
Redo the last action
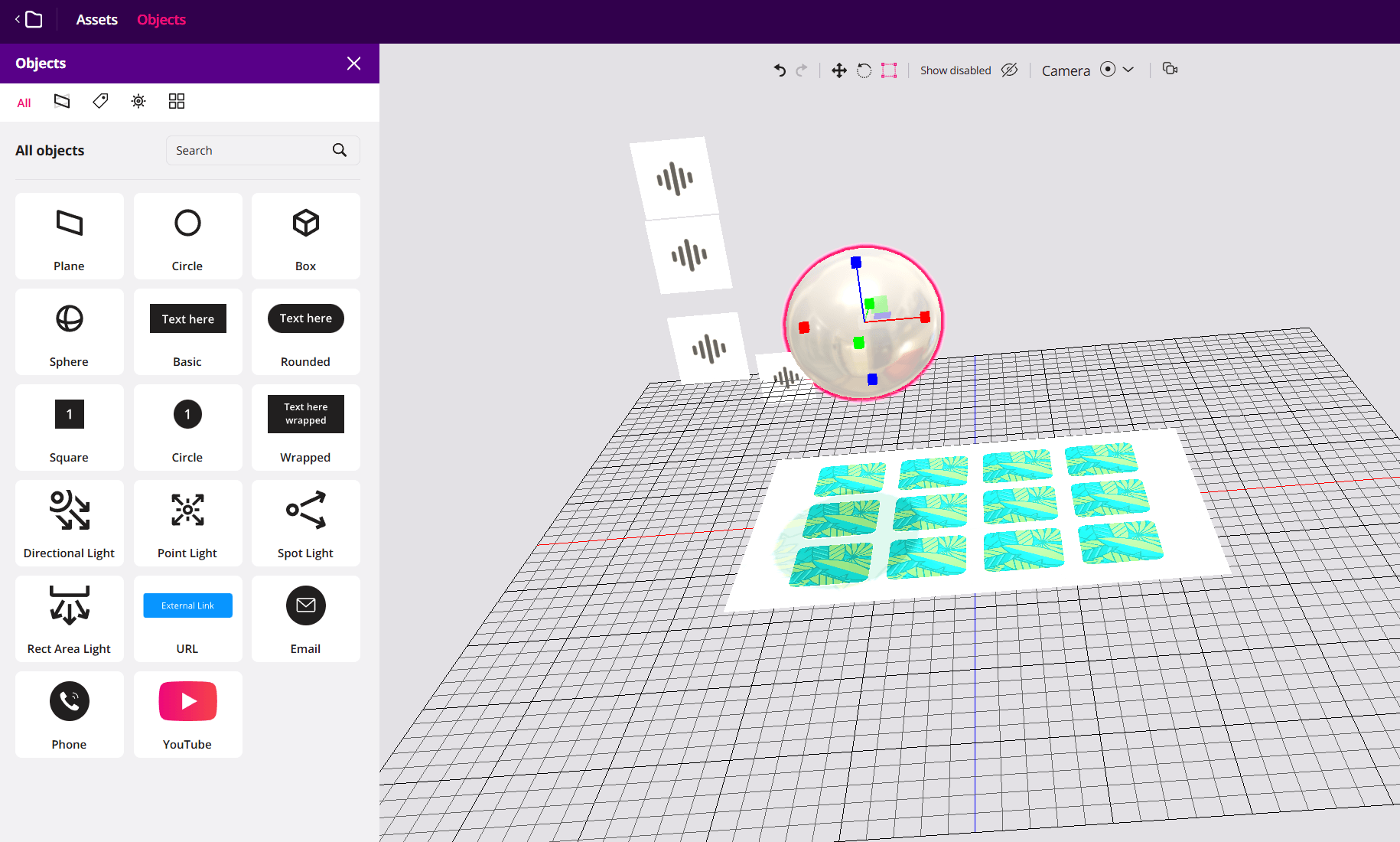click(x=802, y=70)
